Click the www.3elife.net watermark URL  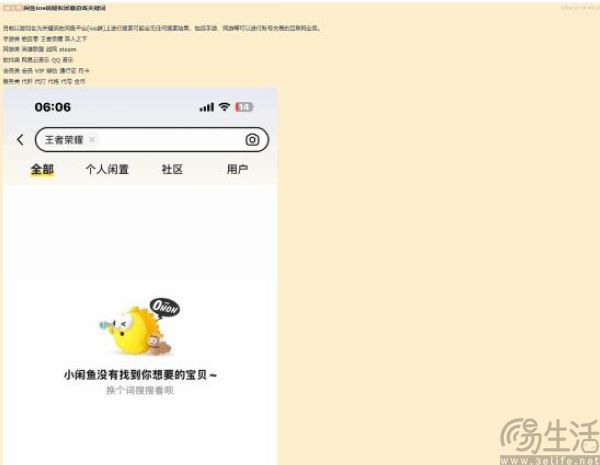(549, 460)
